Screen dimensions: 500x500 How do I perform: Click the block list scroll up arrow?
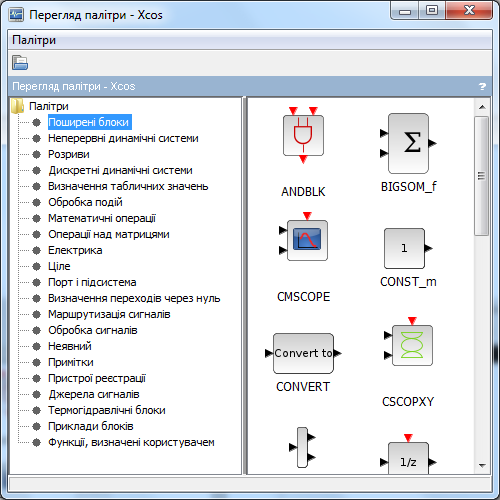pos(482,107)
